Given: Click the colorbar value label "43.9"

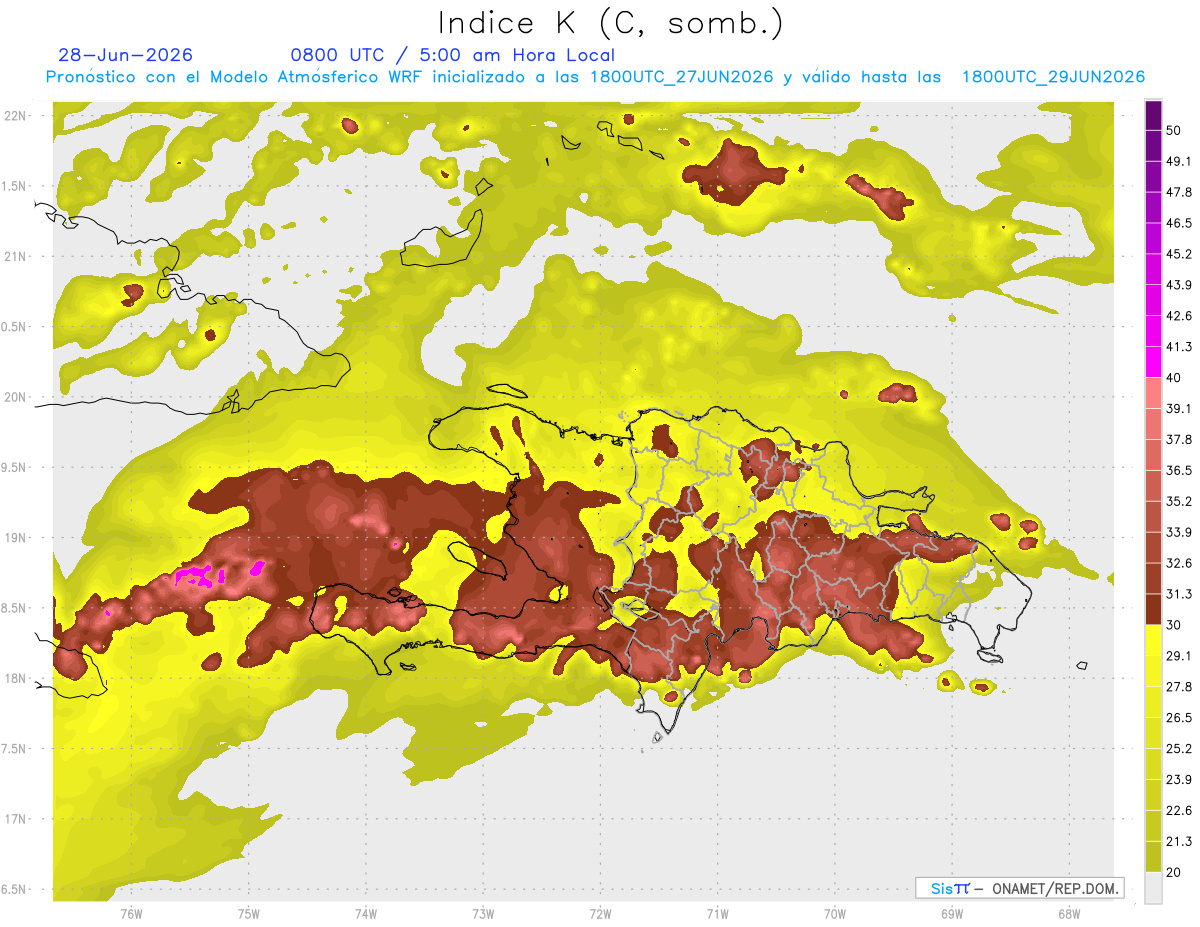Looking at the screenshot, I should tap(1178, 285).
